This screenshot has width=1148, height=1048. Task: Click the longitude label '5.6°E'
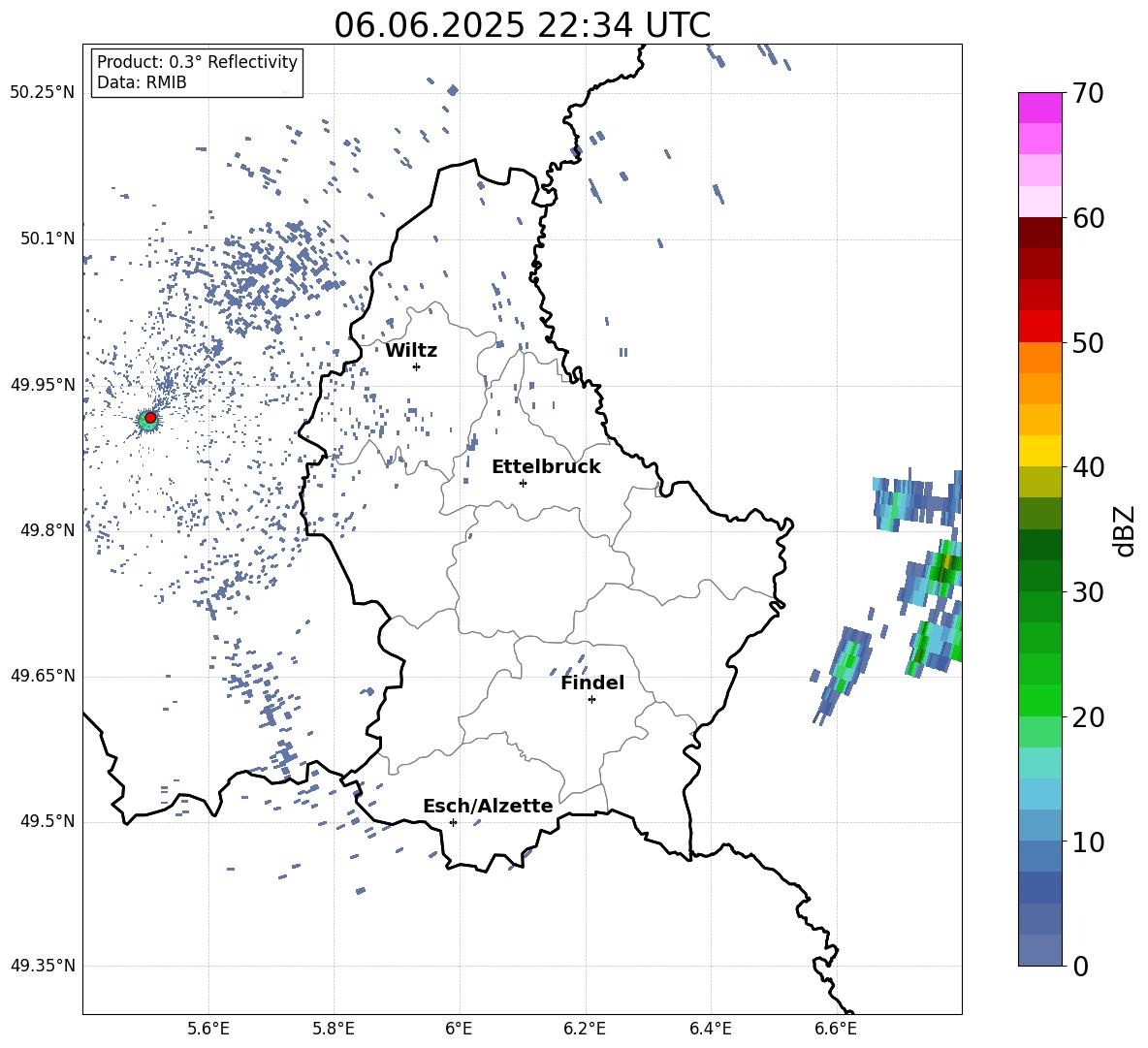click(x=208, y=1029)
